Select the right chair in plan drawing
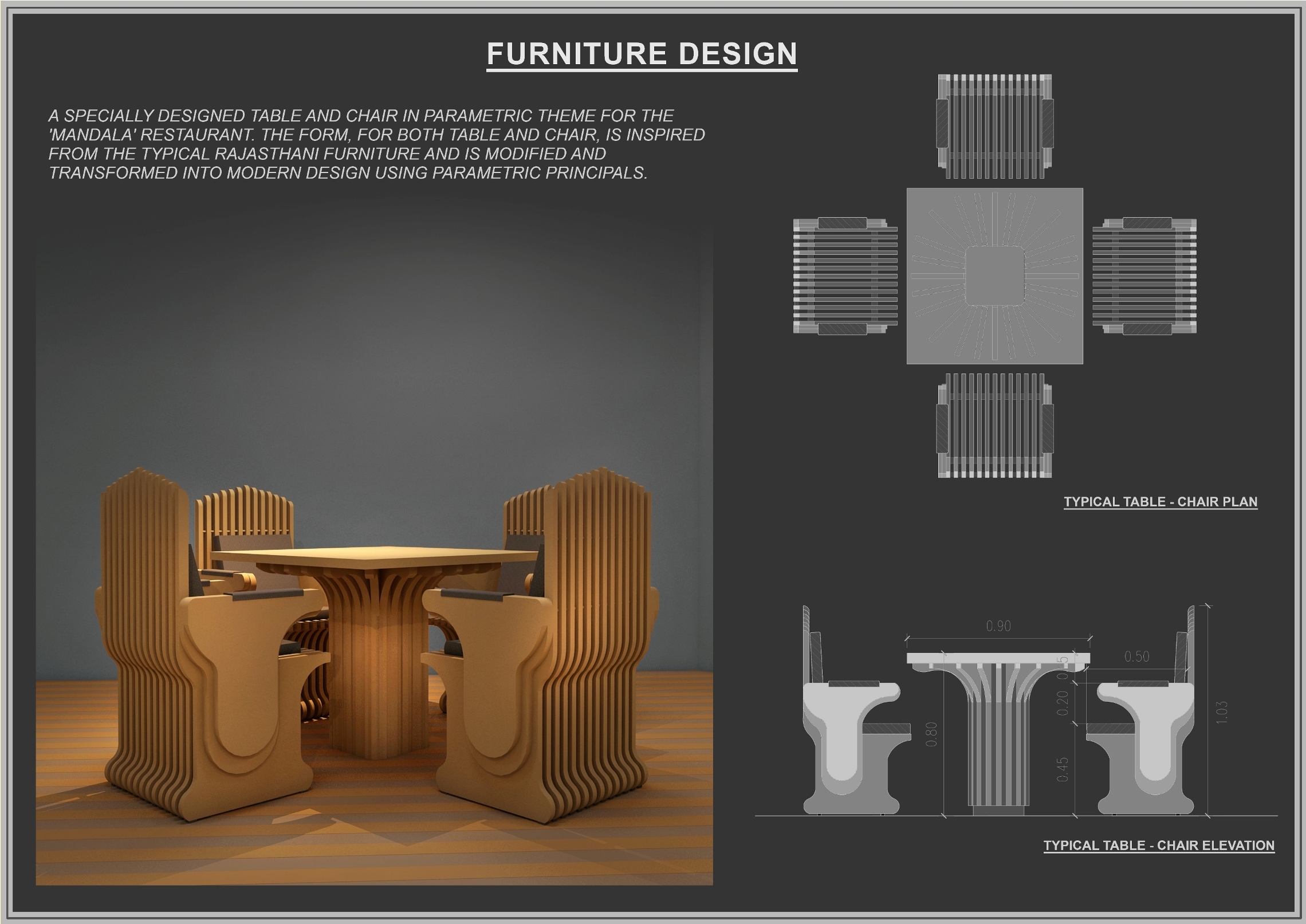This screenshot has height=924, width=1306. click(1144, 276)
